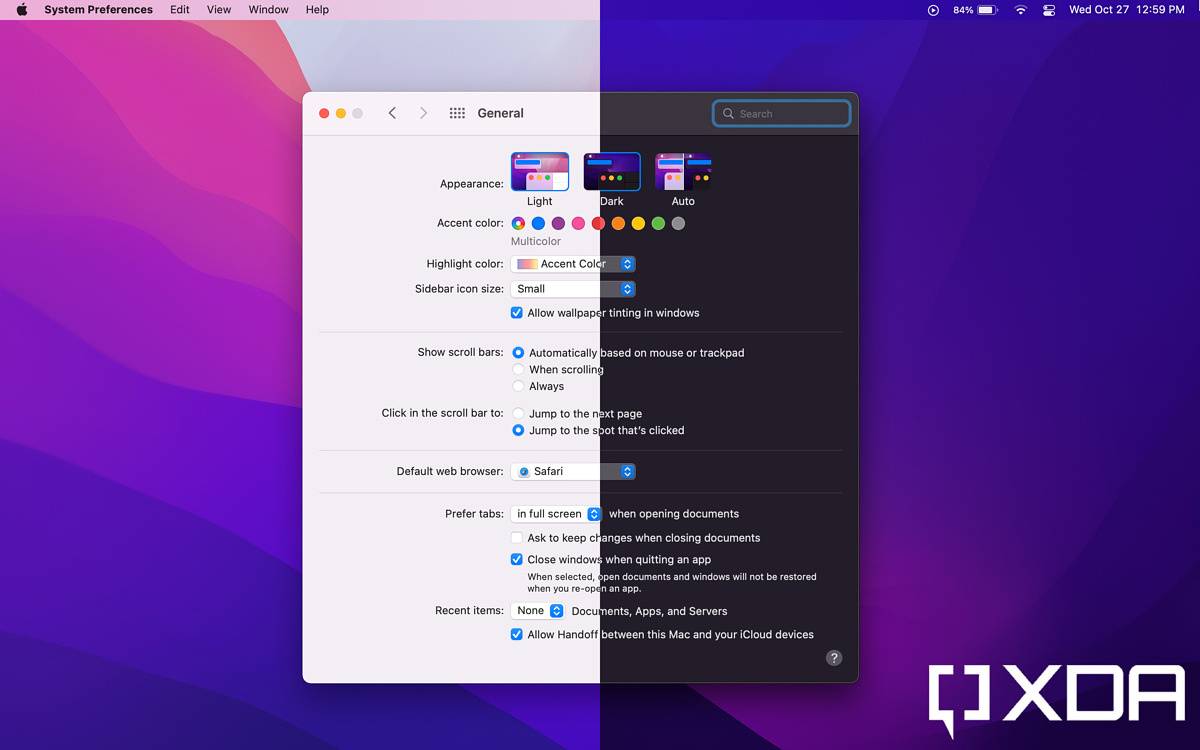Image resolution: width=1200 pixels, height=750 pixels.
Task: Select Always show scroll bars
Action: click(x=518, y=386)
